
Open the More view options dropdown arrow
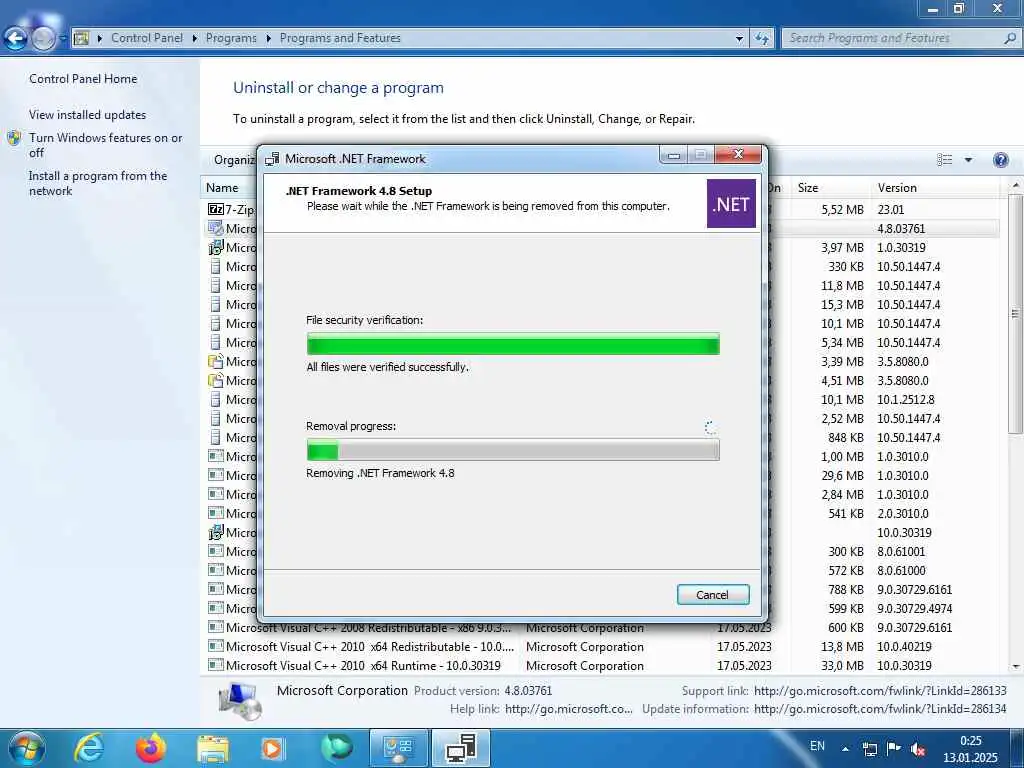click(x=968, y=160)
